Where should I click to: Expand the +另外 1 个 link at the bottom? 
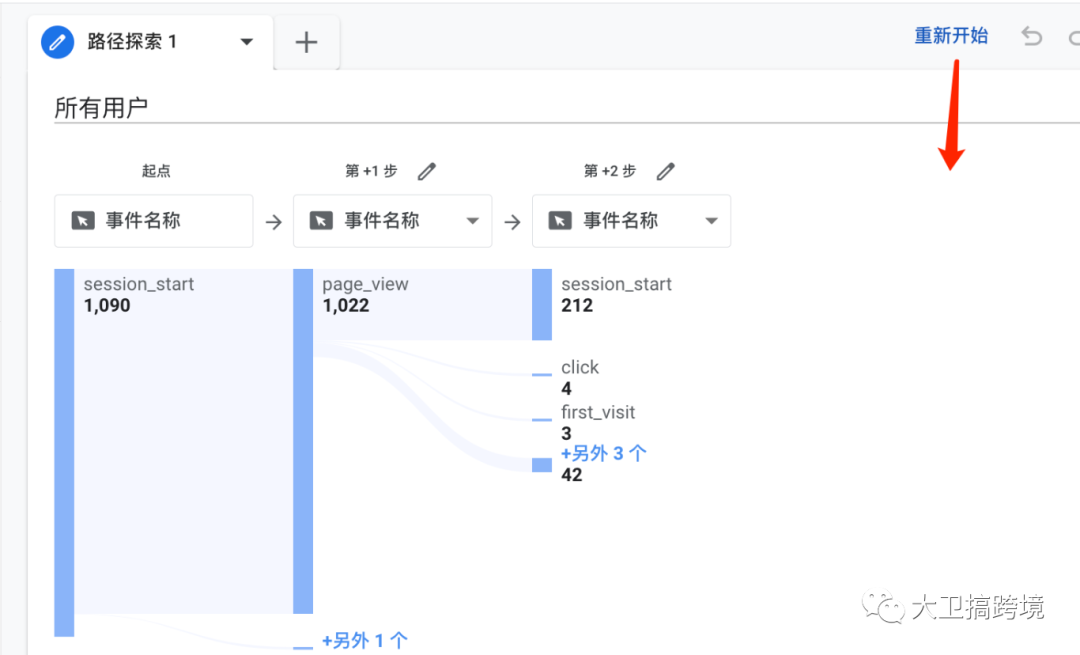(x=364, y=640)
